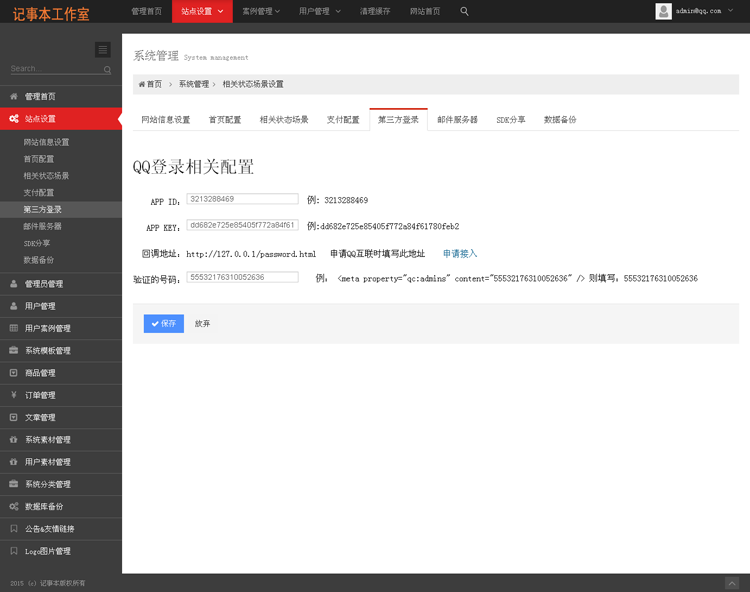This screenshot has height=592, width=750.
Task: Open SDK分享 in the sidebar submenu
Action: tap(37, 243)
